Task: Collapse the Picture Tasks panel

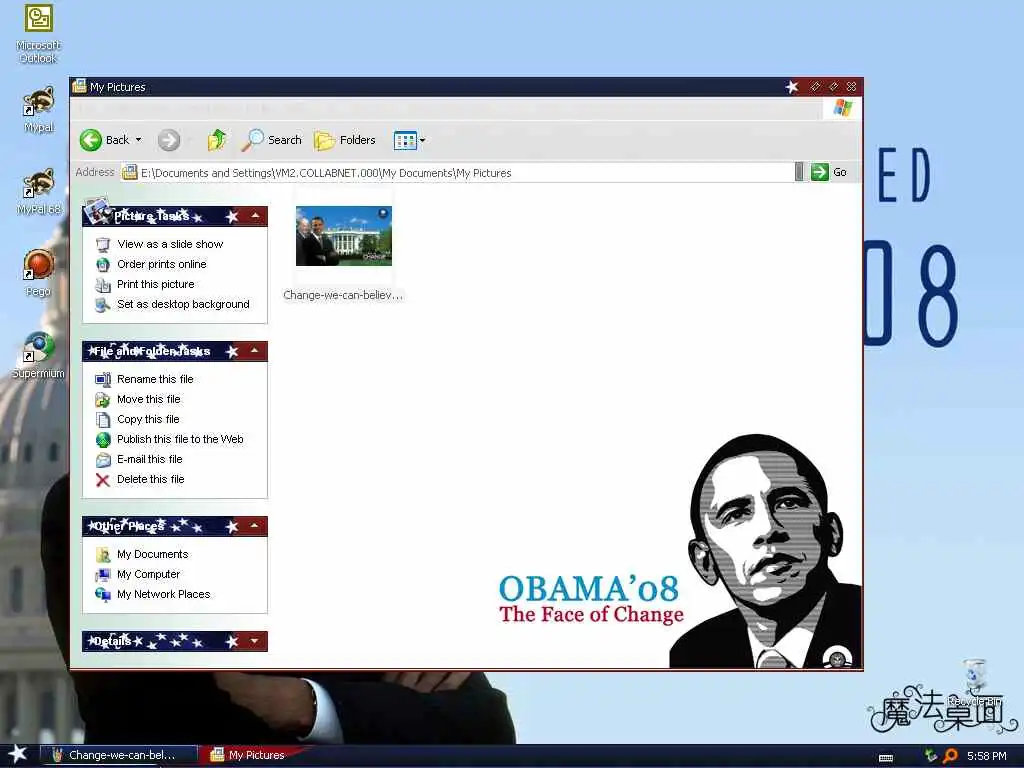Action: (255, 216)
